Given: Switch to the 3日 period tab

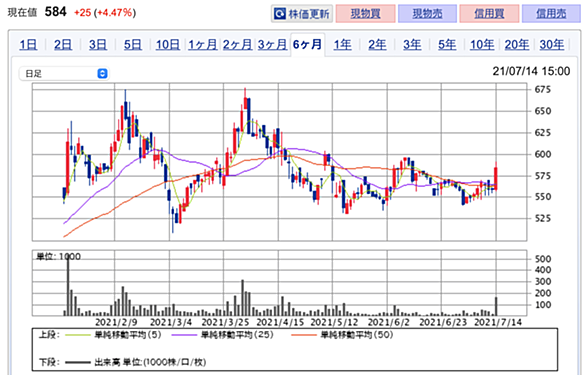Looking at the screenshot, I should pyautogui.click(x=98, y=45).
